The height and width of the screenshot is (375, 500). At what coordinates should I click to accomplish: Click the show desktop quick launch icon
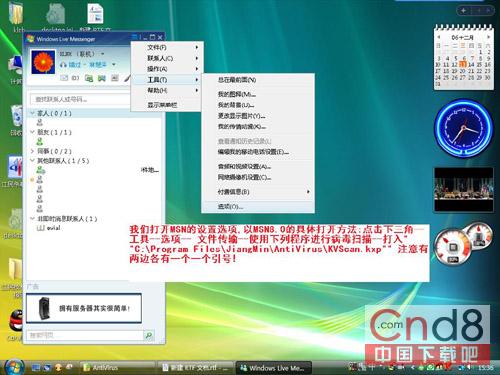click(x=36, y=367)
